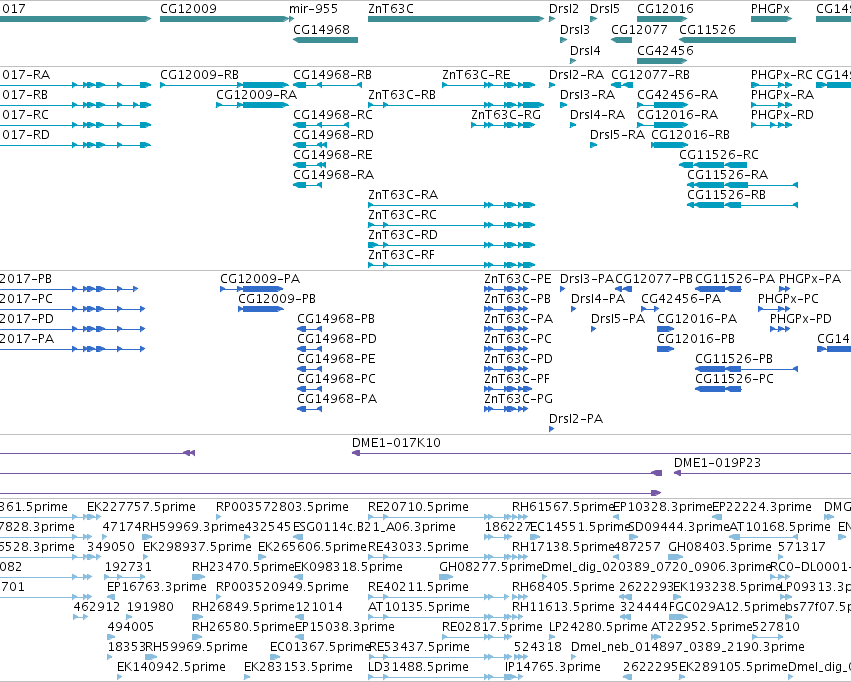
Task: Select transcript CG14968-RA
Action: 333,175
